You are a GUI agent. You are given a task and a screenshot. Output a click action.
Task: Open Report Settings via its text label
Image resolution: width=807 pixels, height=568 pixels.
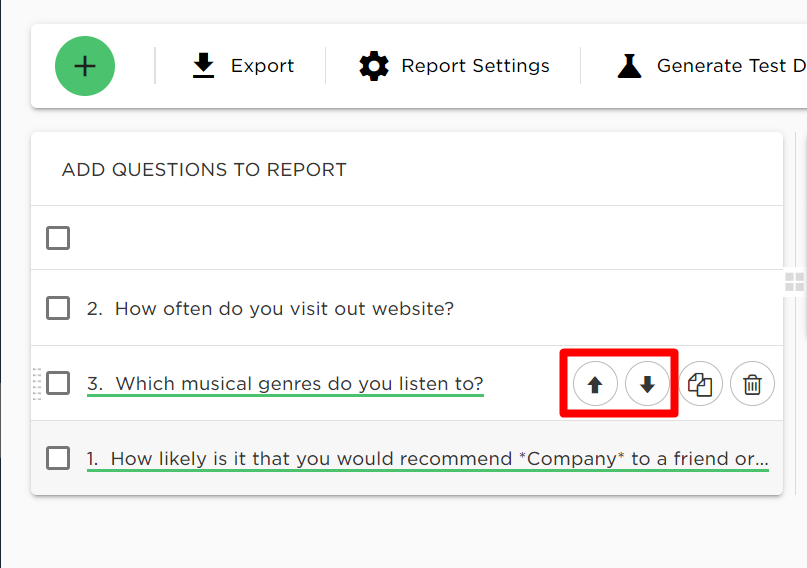tap(476, 66)
